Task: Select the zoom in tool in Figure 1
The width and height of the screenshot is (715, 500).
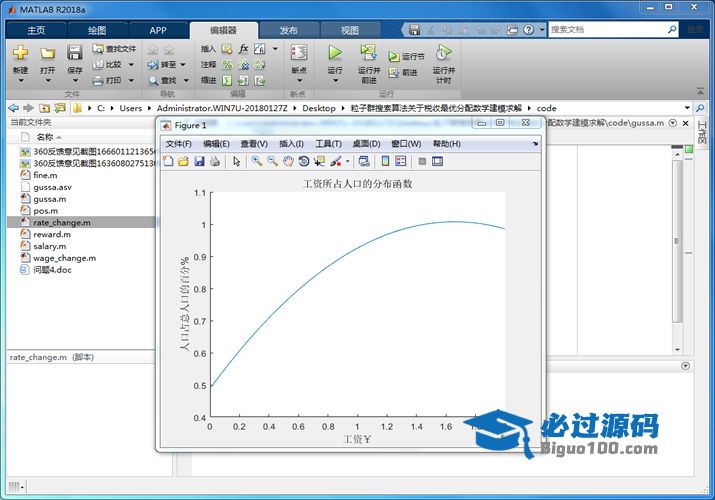Action: (x=257, y=161)
